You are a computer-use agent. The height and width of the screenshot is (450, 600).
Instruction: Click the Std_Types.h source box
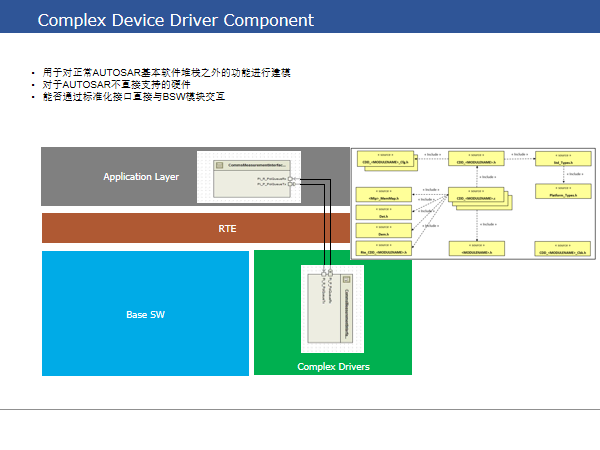click(563, 159)
